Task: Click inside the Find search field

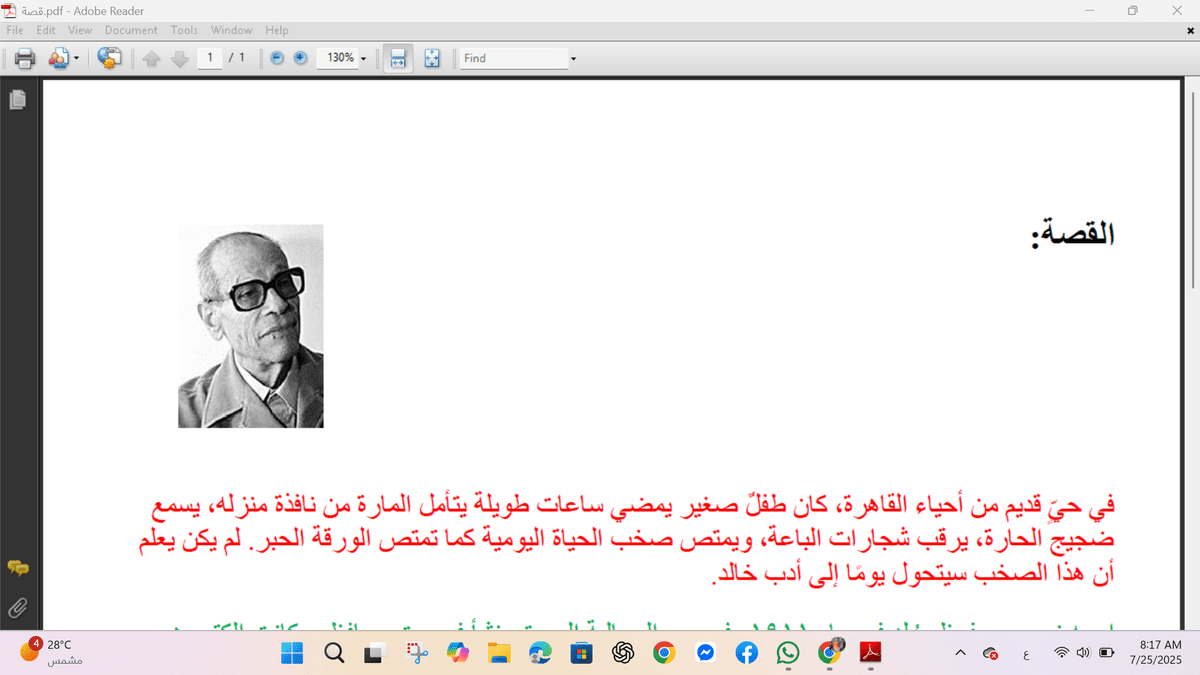Action: [513, 58]
